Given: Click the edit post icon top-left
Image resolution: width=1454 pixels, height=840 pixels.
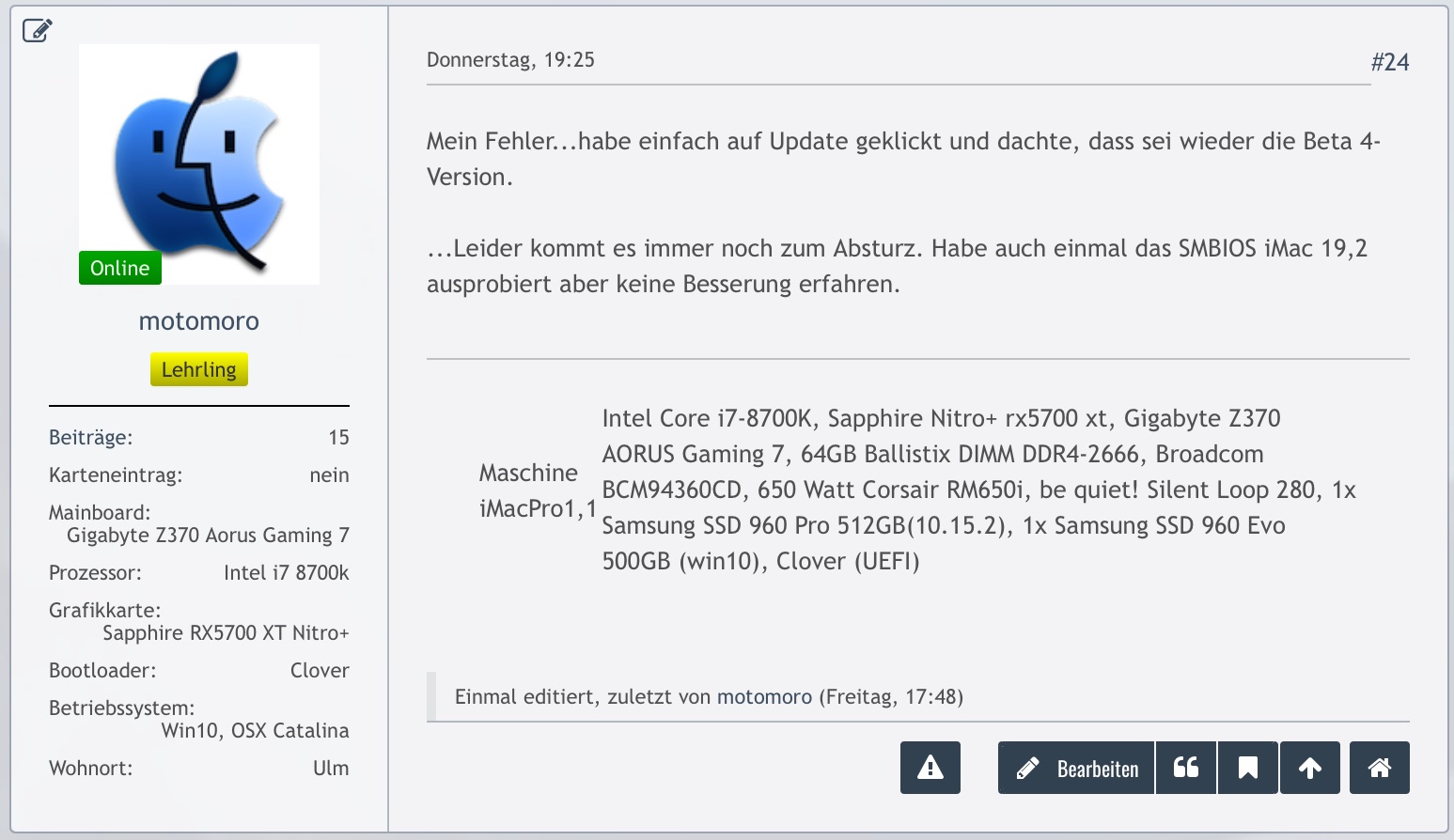Looking at the screenshot, I should point(37,31).
